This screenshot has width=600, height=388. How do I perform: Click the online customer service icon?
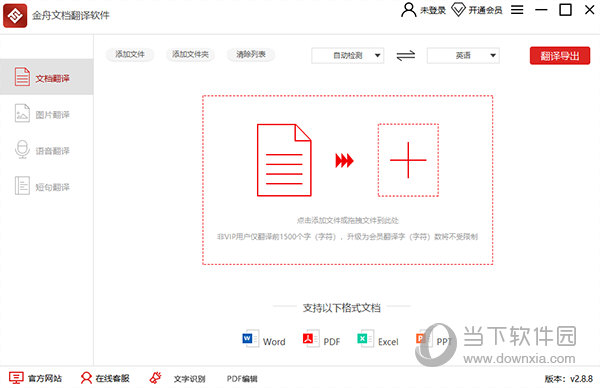tap(86, 378)
